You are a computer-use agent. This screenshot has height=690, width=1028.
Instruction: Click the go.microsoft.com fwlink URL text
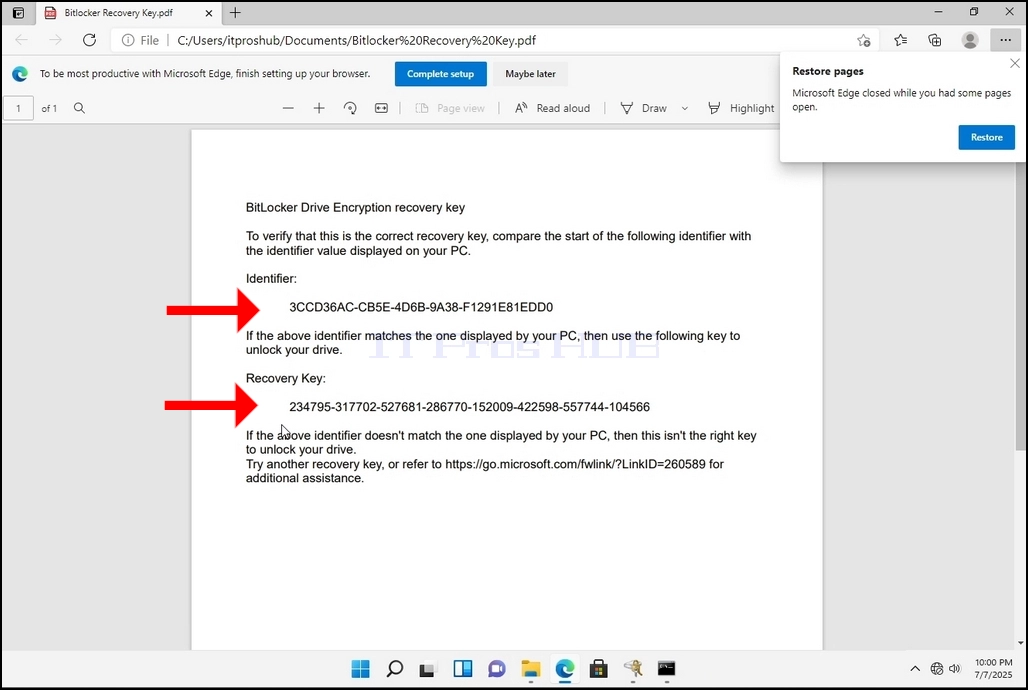coord(575,464)
